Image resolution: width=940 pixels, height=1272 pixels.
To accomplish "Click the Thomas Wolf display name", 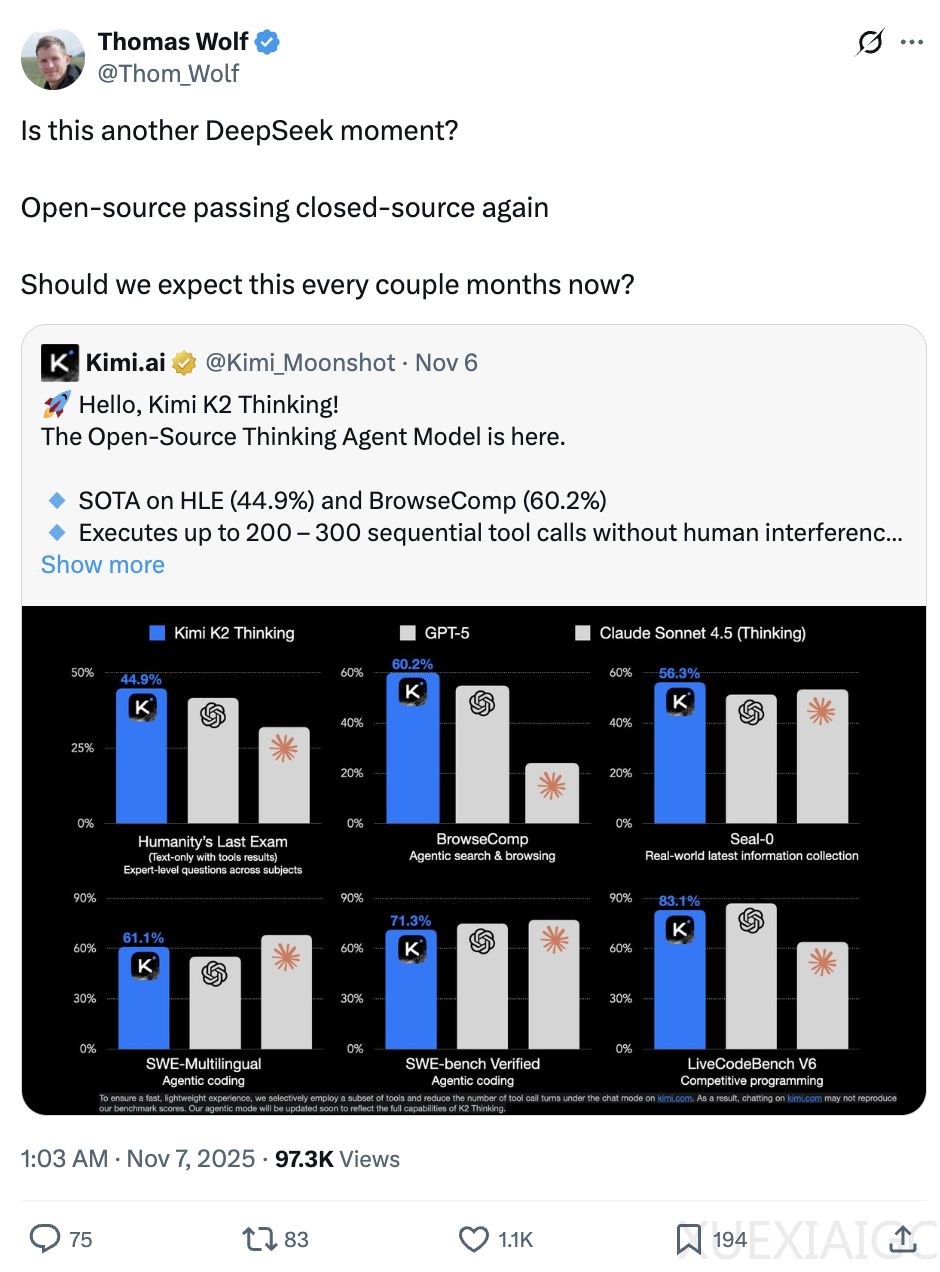I will tap(173, 42).
